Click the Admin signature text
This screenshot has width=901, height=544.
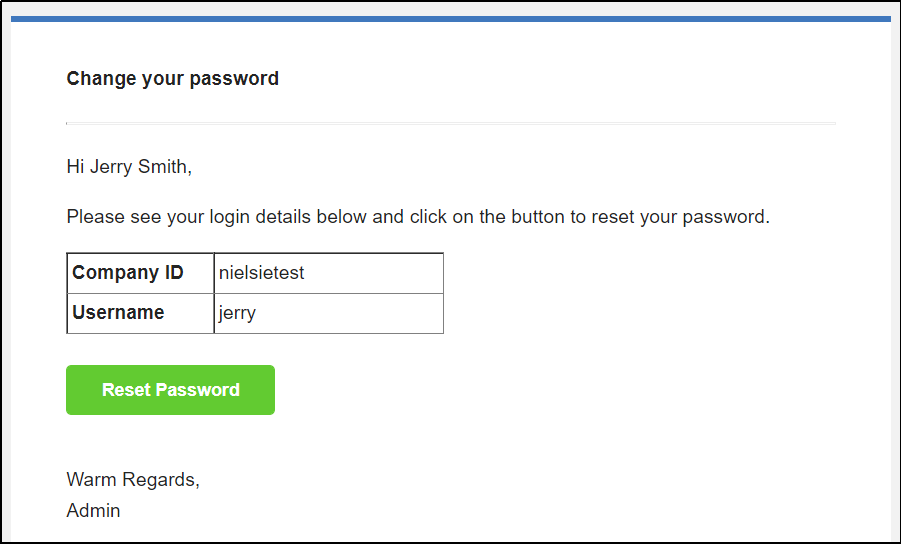[93, 510]
